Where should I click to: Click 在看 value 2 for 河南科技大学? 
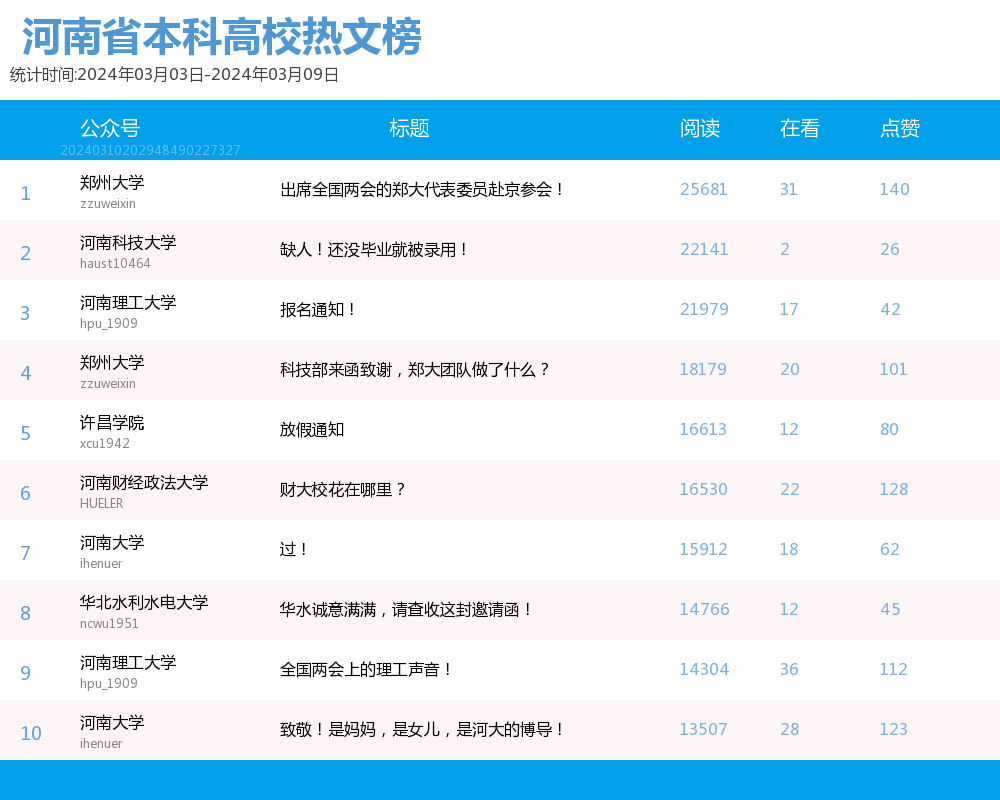[x=785, y=249]
